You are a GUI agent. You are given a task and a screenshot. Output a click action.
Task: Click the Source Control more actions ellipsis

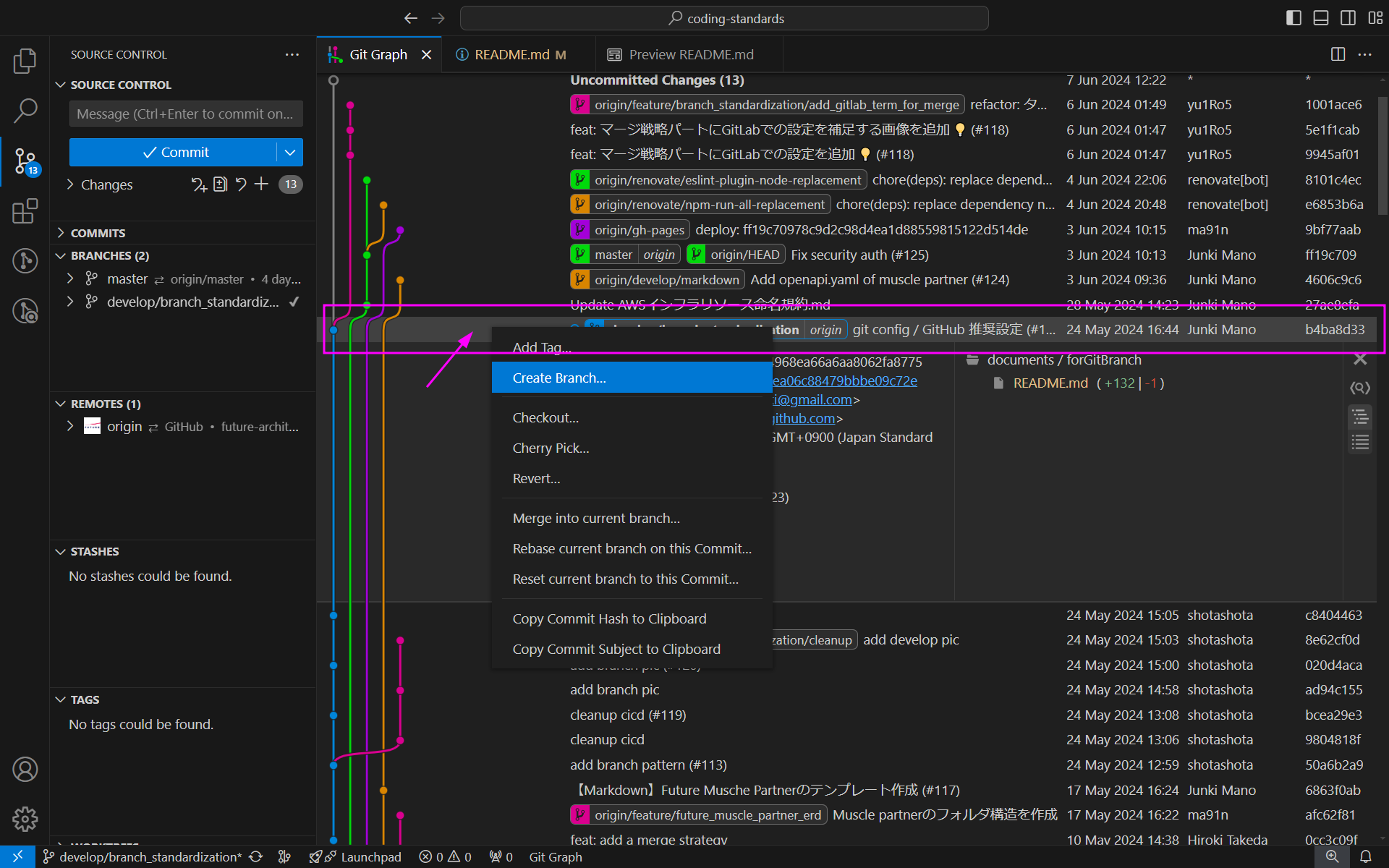[x=292, y=55]
